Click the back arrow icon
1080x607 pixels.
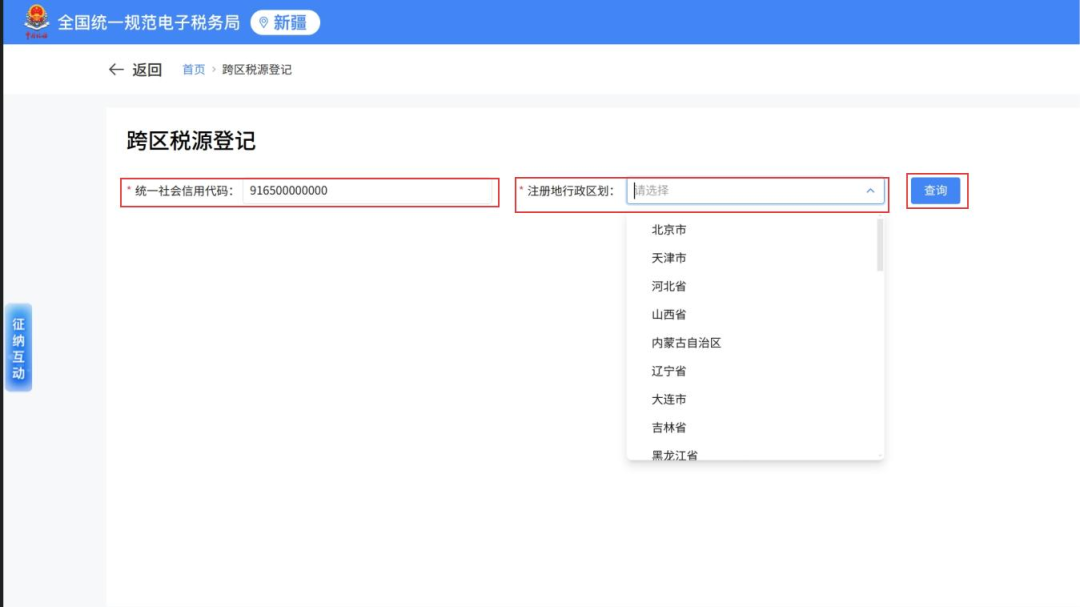116,70
